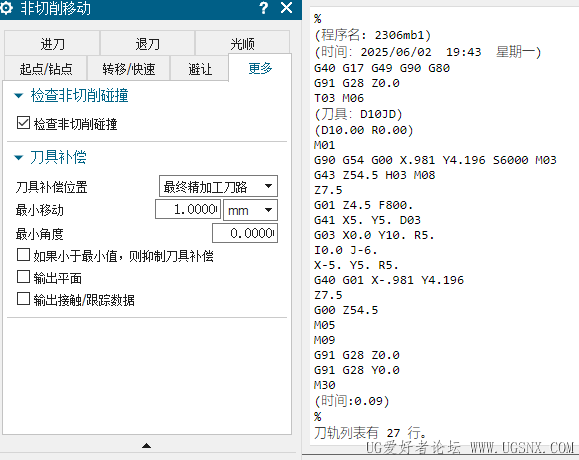
Task: Click the line 'G40 G17 G49 G90 G80'
Action: (x=382, y=68)
